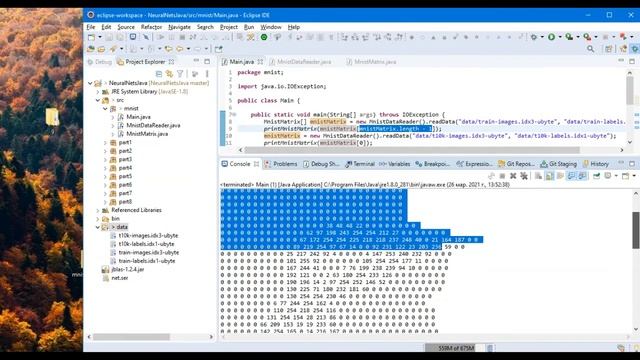Viewport: 640px width, 360px height.
Task: Click the Forward navigation arrow icon
Action: 198,49
